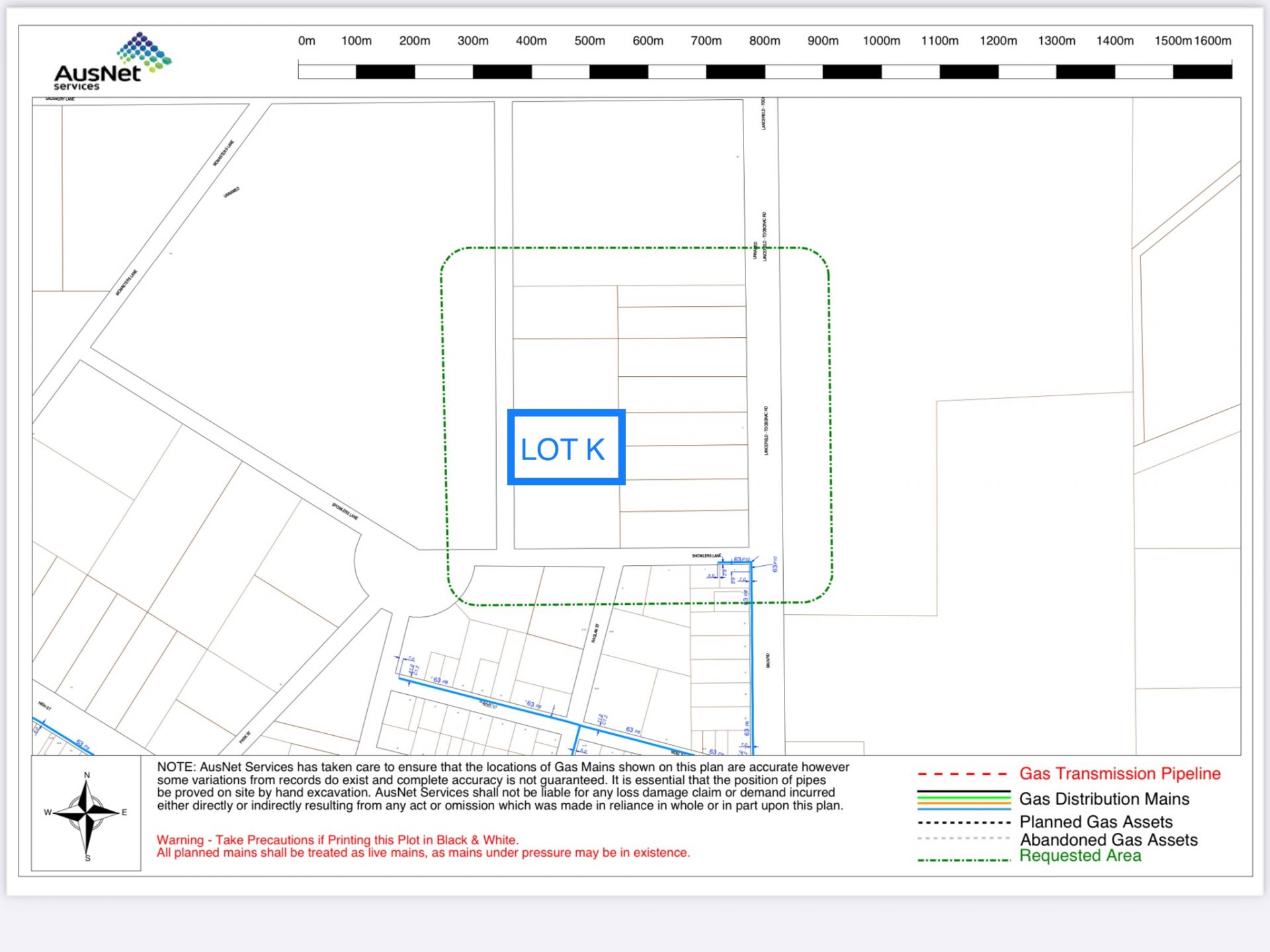Click the stacked Gas Distribution Mains legend lines
1270x952 pixels.
[964, 800]
